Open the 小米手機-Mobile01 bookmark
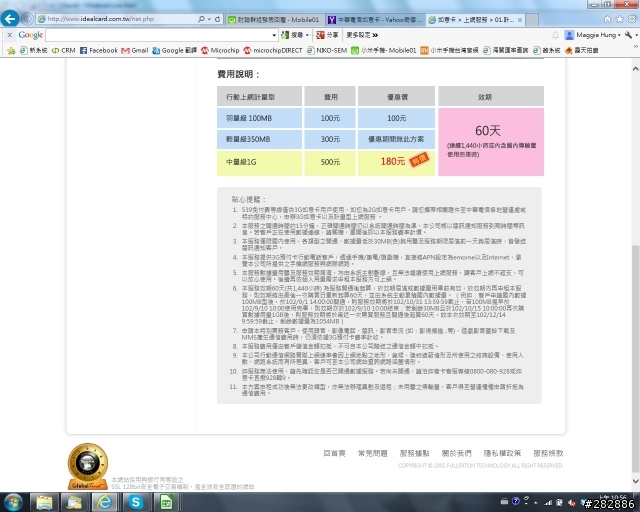640x512 pixels. [384, 51]
